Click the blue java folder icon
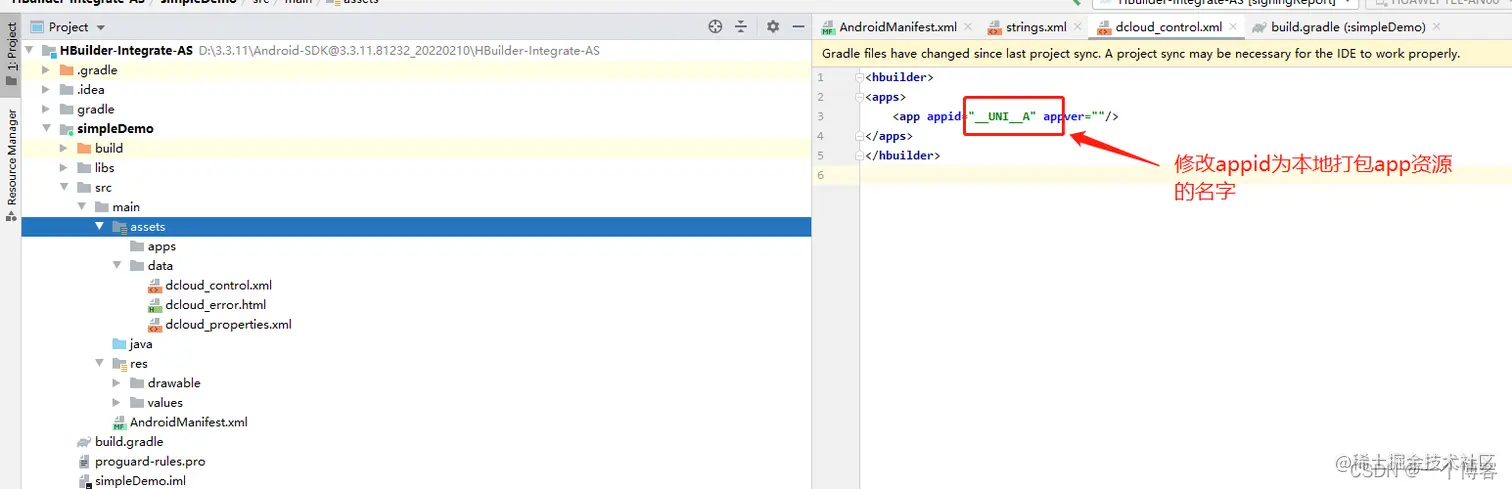The width and height of the screenshot is (1512, 489). point(119,344)
